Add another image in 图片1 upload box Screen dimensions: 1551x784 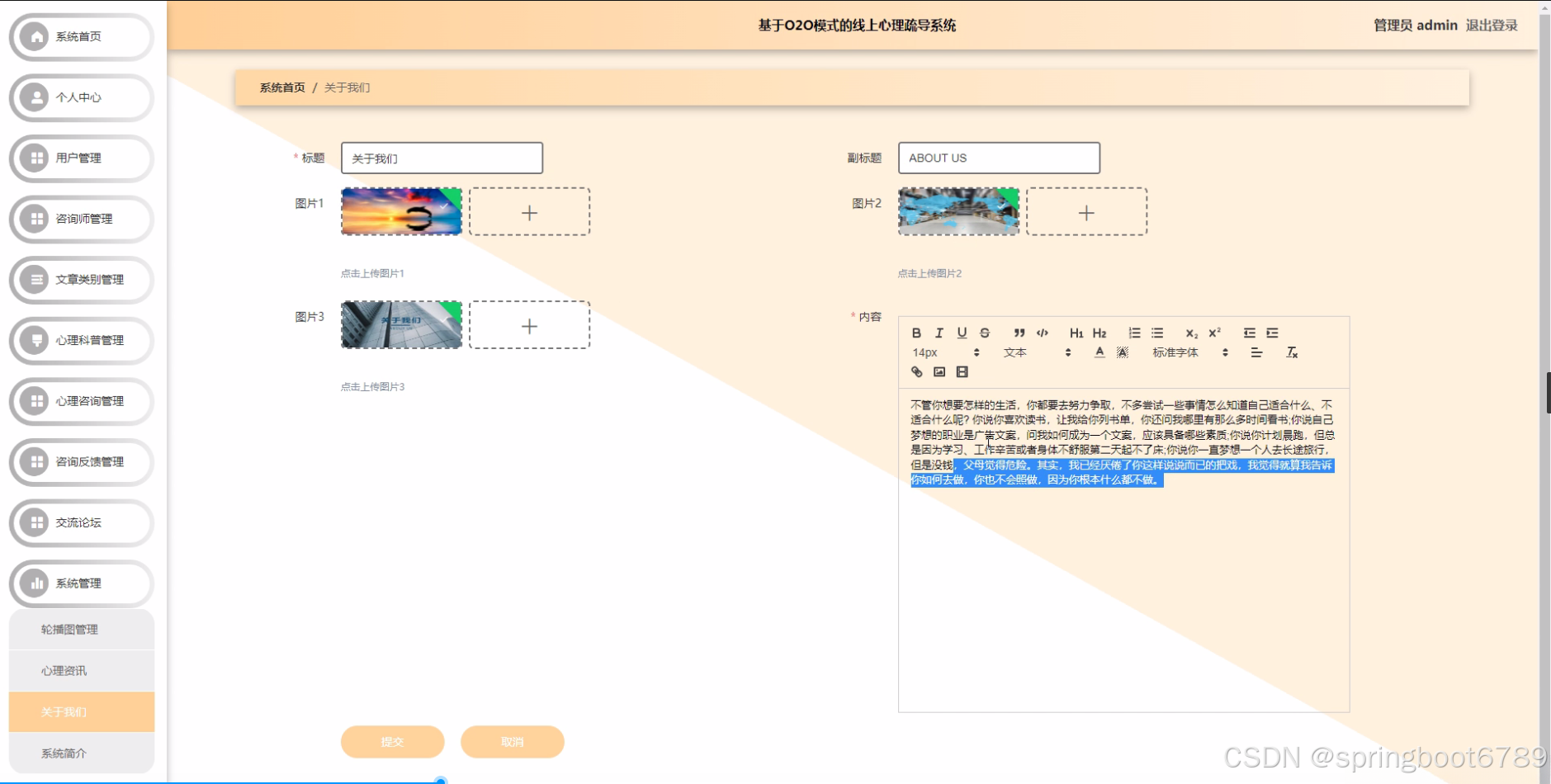pyautogui.click(x=529, y=212)
